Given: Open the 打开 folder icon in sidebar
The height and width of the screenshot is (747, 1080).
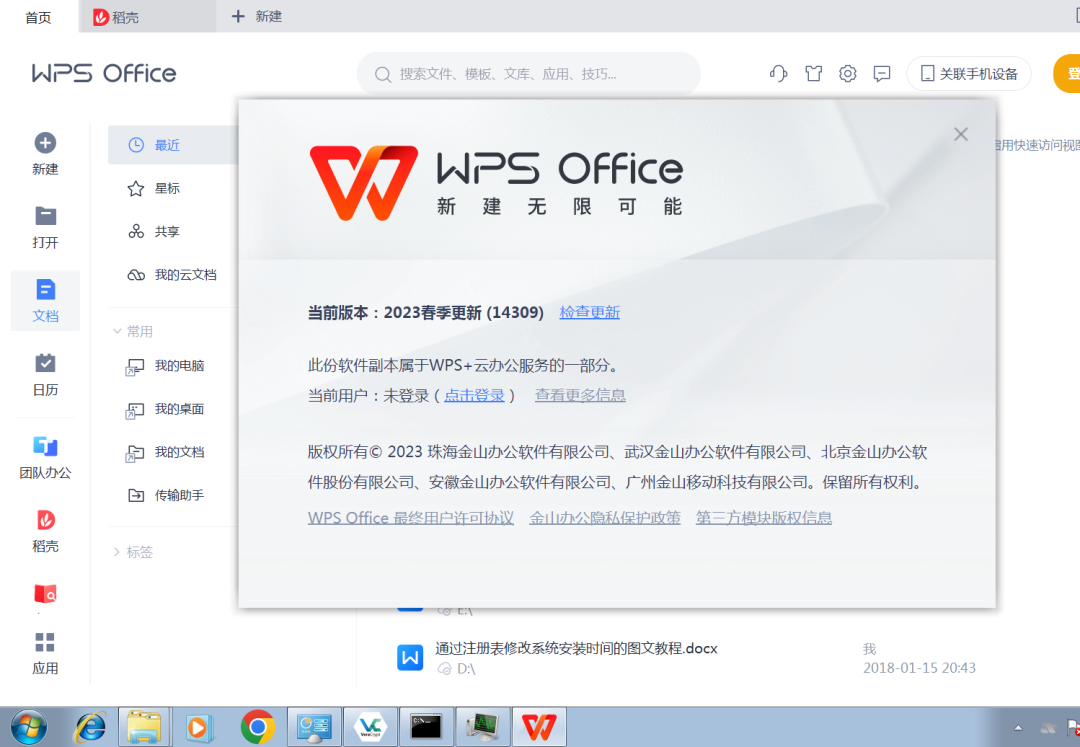Looking at the screenshot, I should point(45,216).
